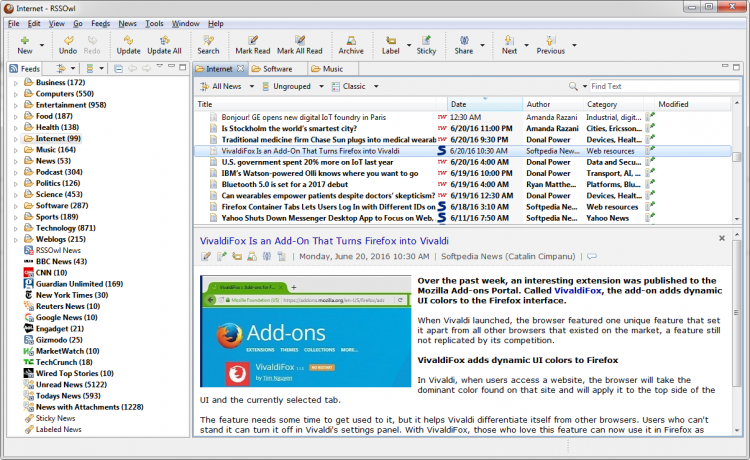Click label icon in article header
This screenshot has width=750, height=460.
tap(237, 257)
